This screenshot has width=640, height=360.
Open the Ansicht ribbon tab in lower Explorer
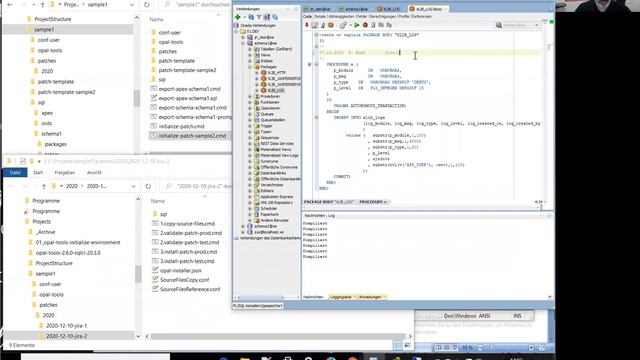(x=94, y=173)
